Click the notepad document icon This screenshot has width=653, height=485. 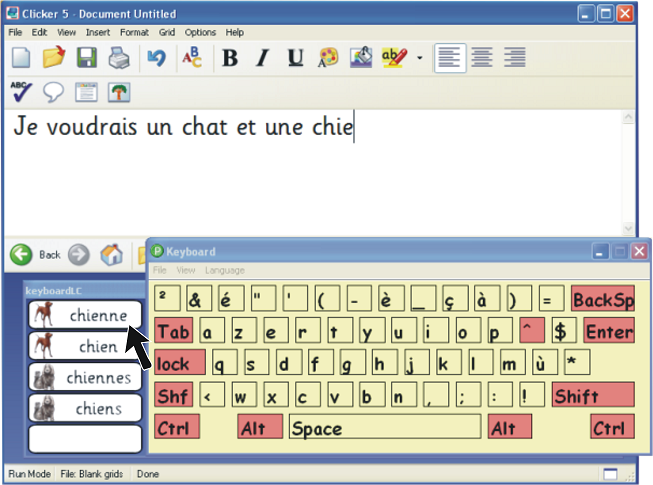point(86,92)
